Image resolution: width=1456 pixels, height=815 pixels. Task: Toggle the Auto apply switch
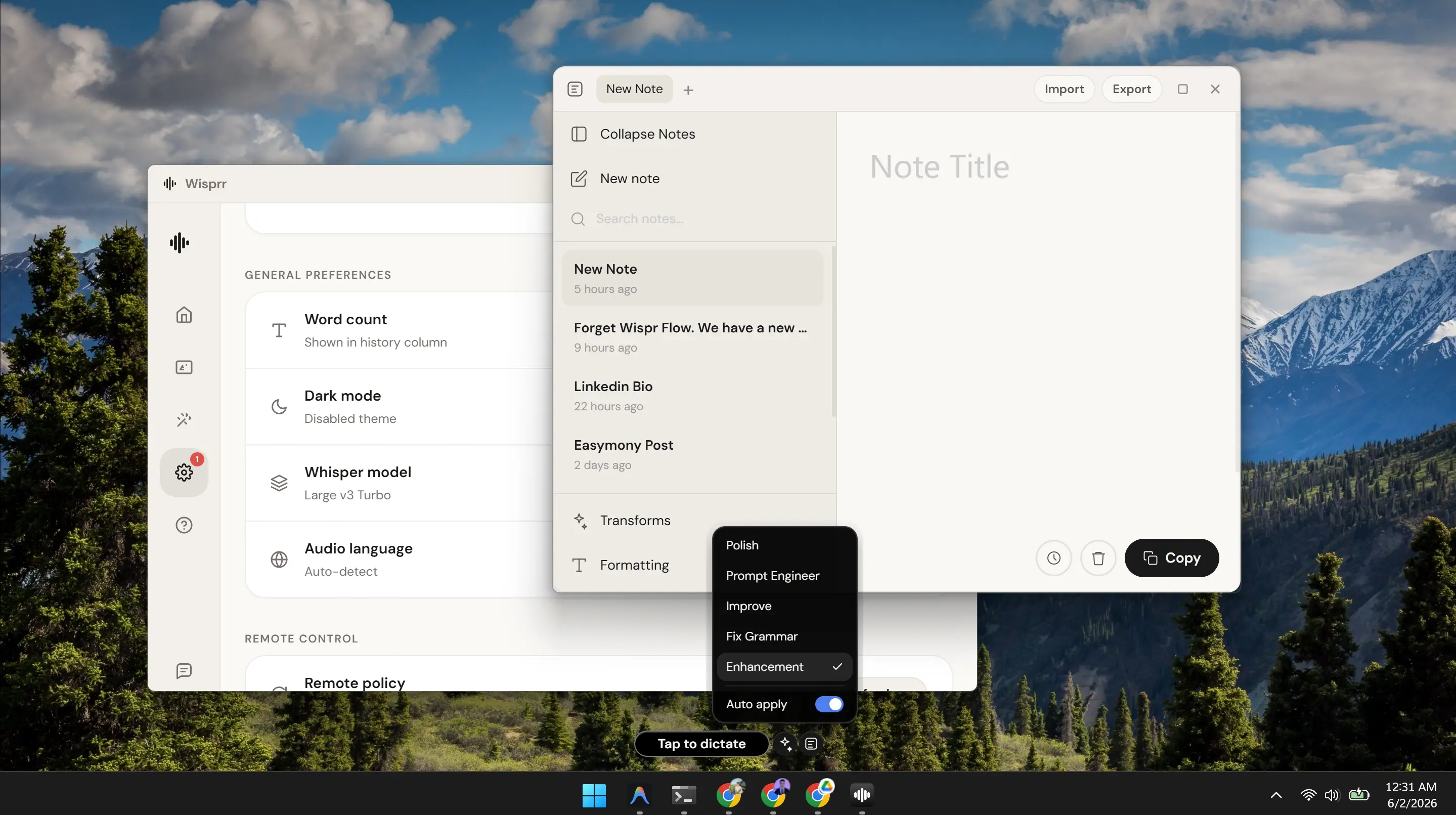[828, 704]
